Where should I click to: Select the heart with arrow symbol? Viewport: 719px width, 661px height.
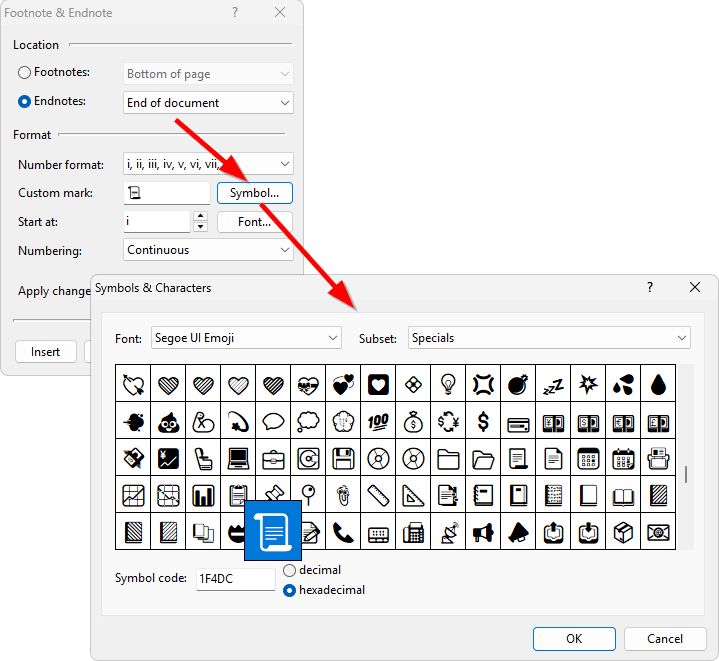(133, 384)
